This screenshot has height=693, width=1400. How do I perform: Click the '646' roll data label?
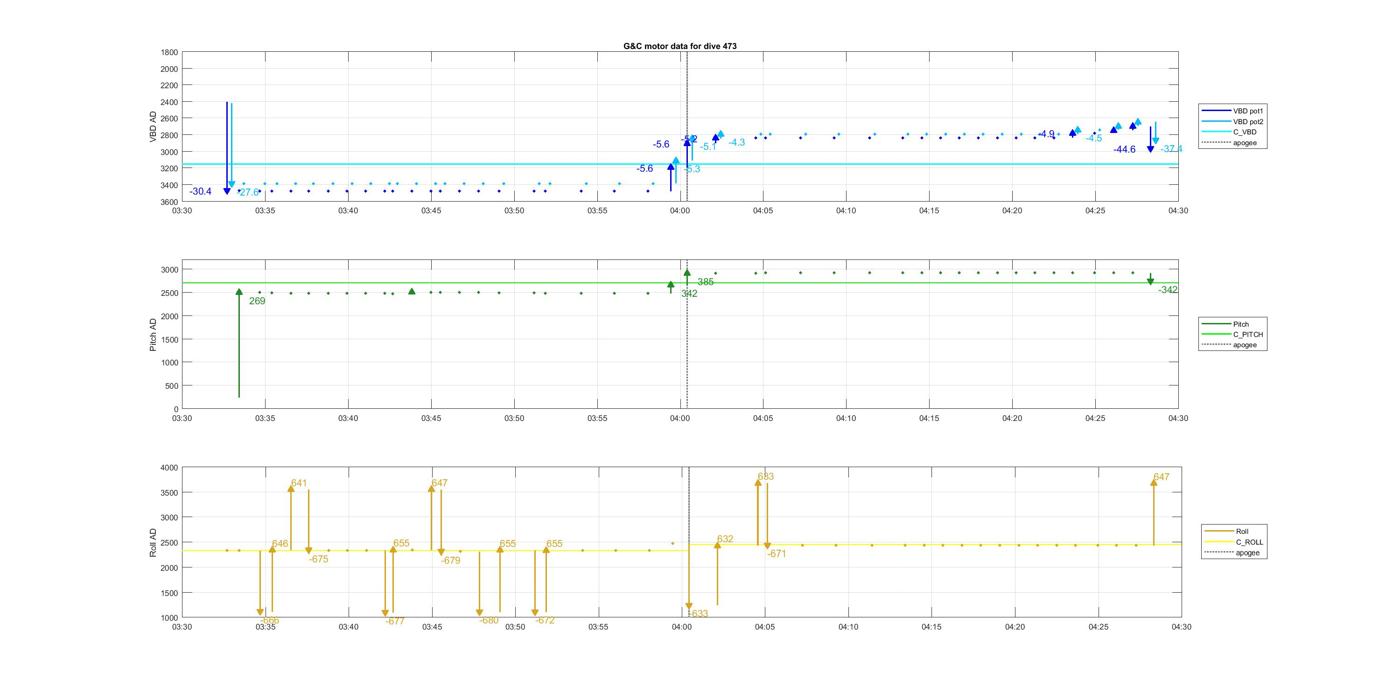point(280,544)
